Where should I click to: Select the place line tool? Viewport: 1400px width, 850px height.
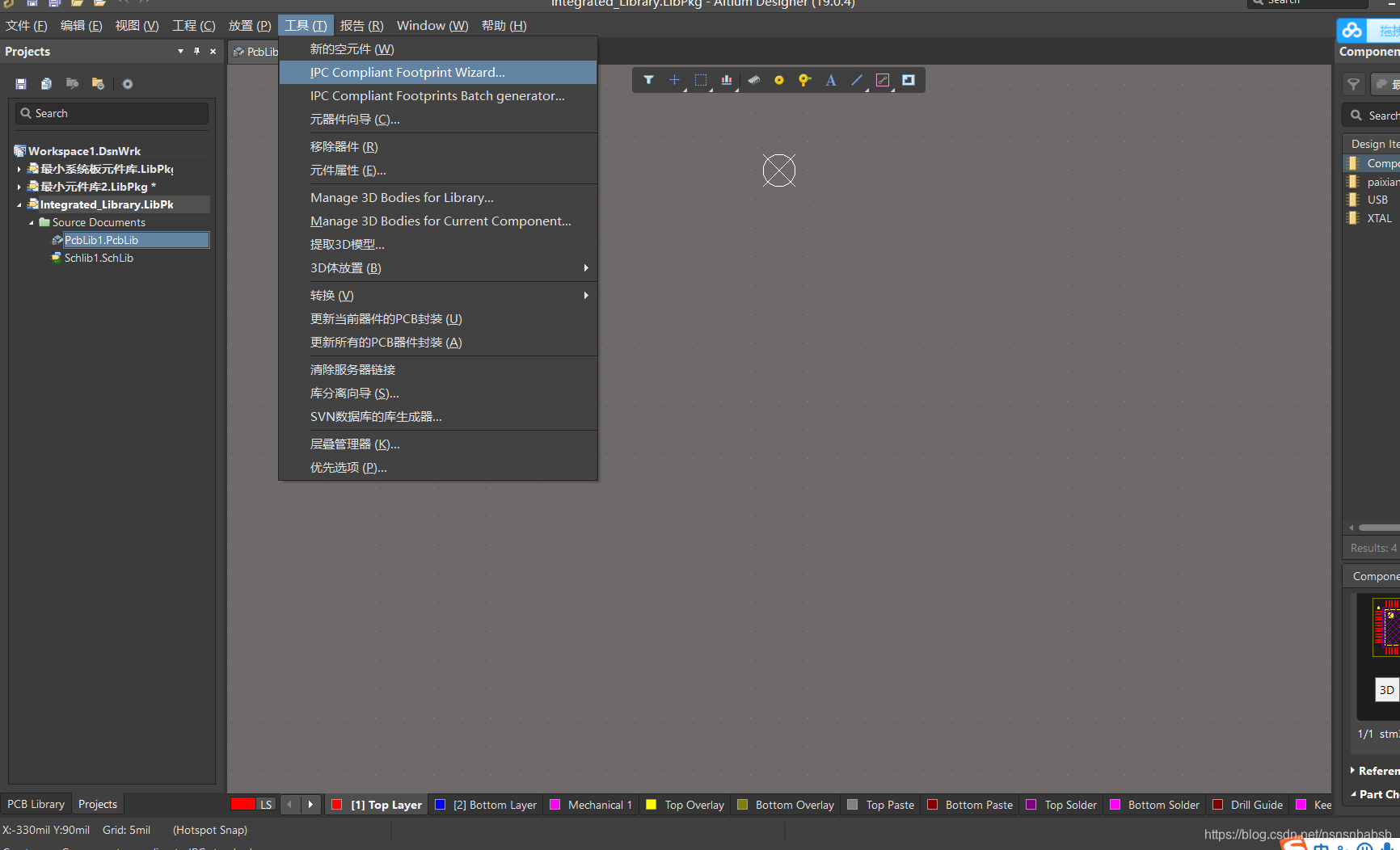pyautogui.click(x=857, y=80)
